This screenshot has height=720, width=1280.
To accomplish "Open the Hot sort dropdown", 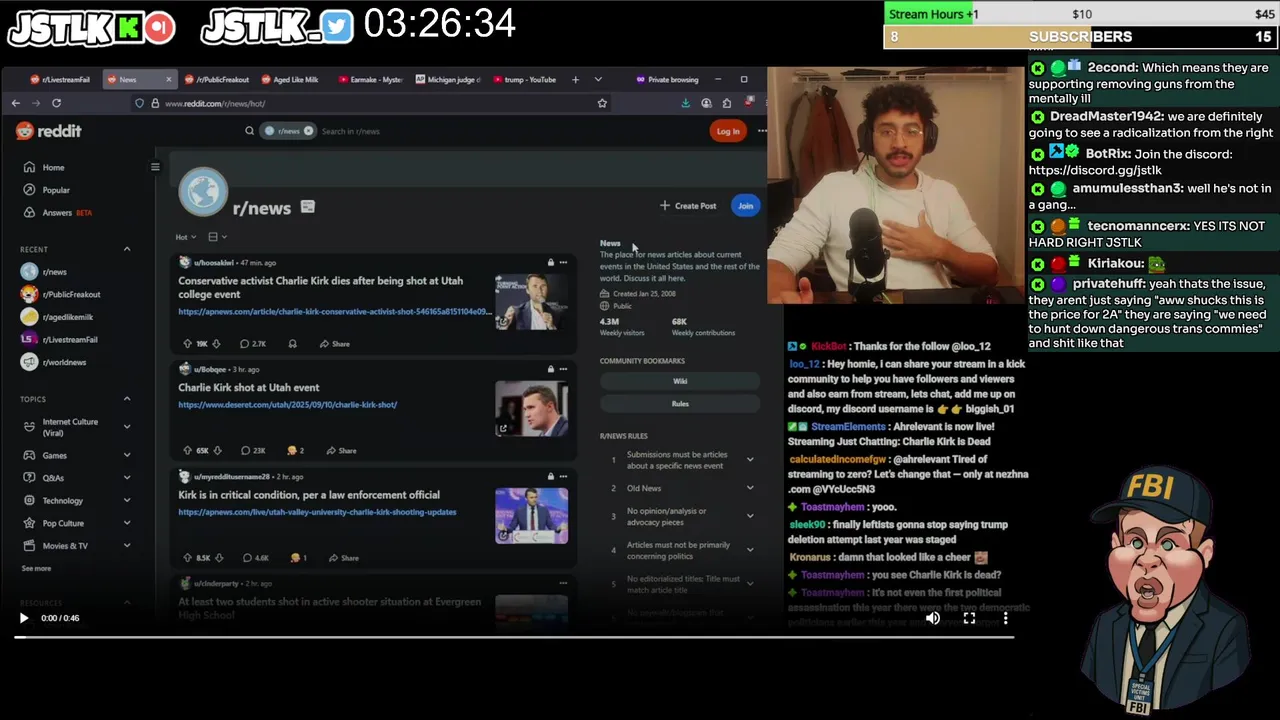I will pyautogui.click(x=186, y=237).
